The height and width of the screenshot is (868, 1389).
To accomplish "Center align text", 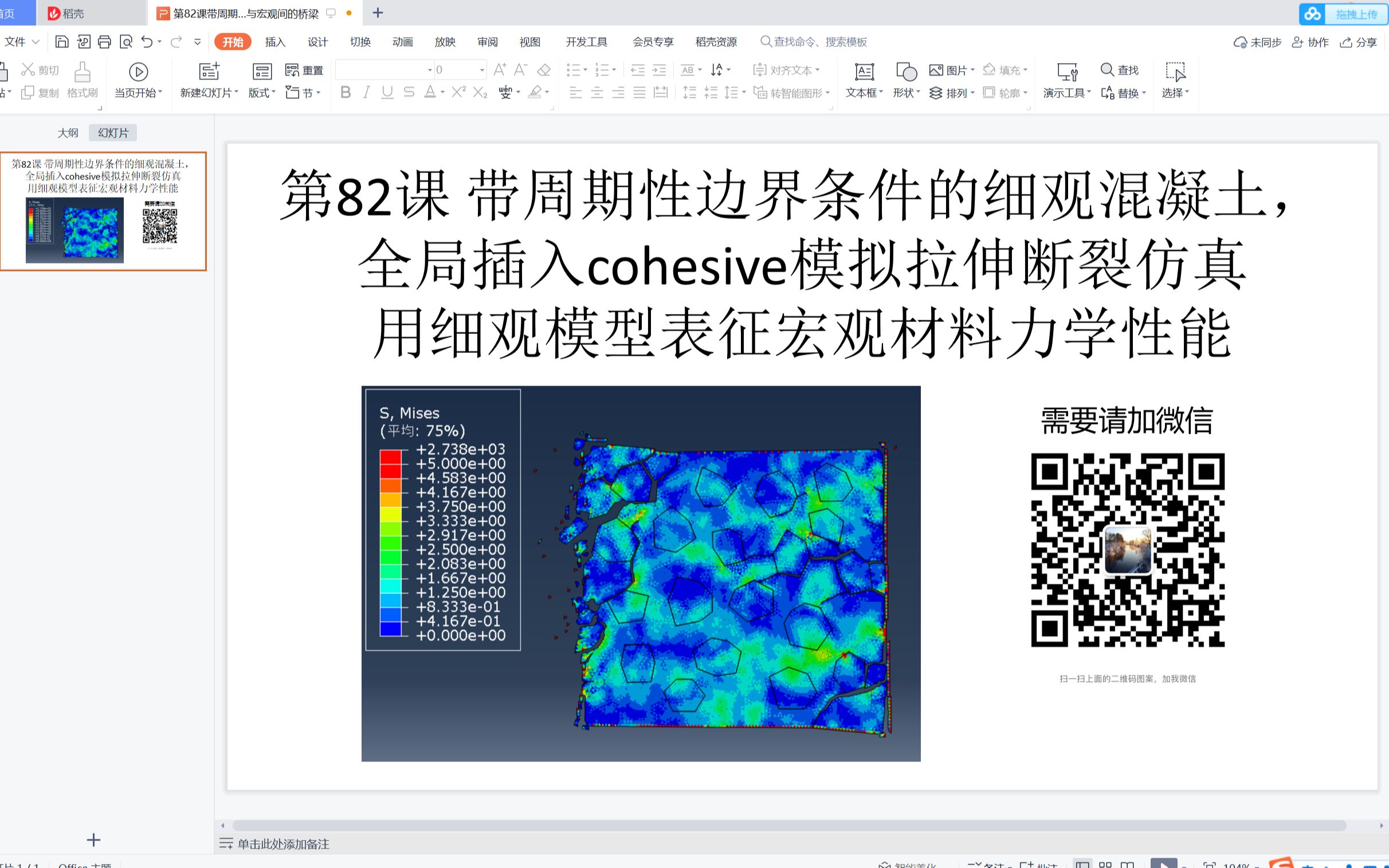I will 597,92.
